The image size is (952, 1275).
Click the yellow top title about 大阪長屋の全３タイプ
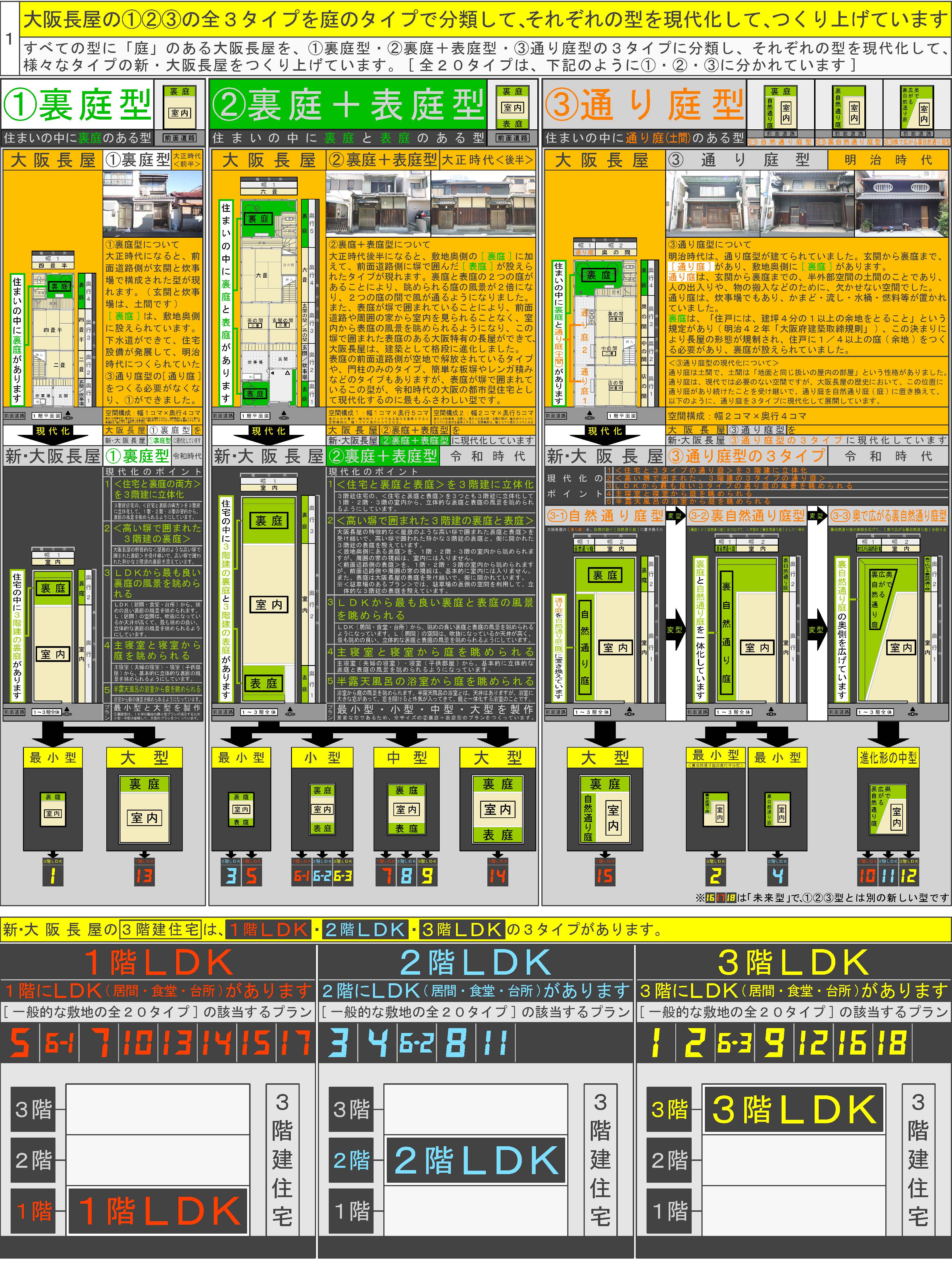(485, 19)
